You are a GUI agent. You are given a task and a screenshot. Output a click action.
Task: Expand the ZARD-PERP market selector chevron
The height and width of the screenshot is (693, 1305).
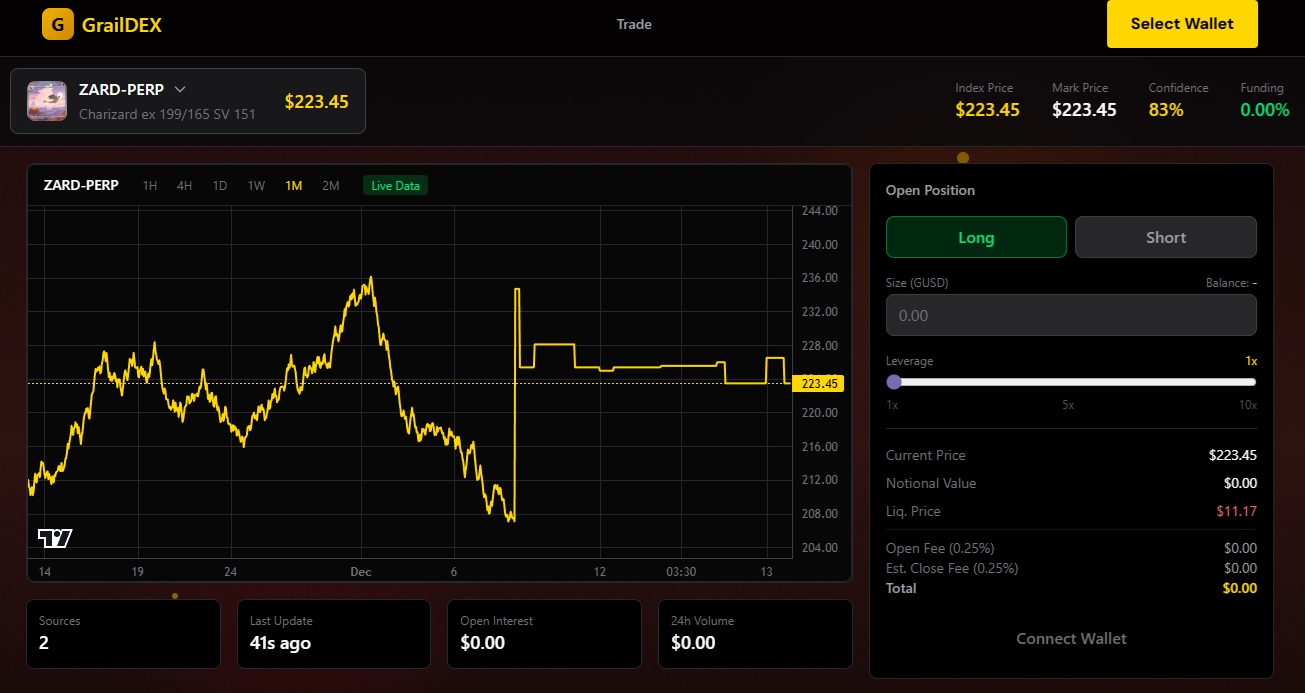[180, 89]
